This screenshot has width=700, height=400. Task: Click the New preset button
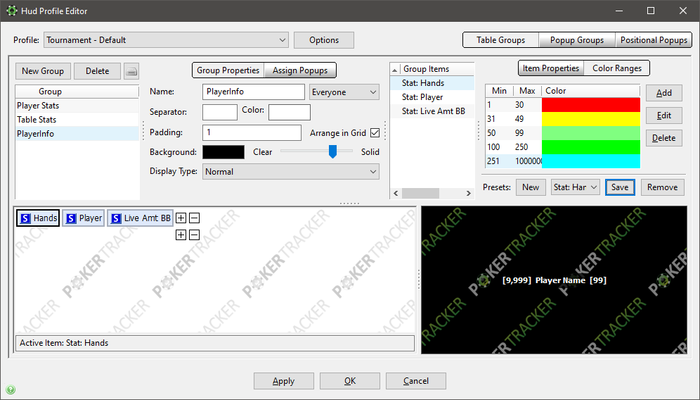[531, 187]
